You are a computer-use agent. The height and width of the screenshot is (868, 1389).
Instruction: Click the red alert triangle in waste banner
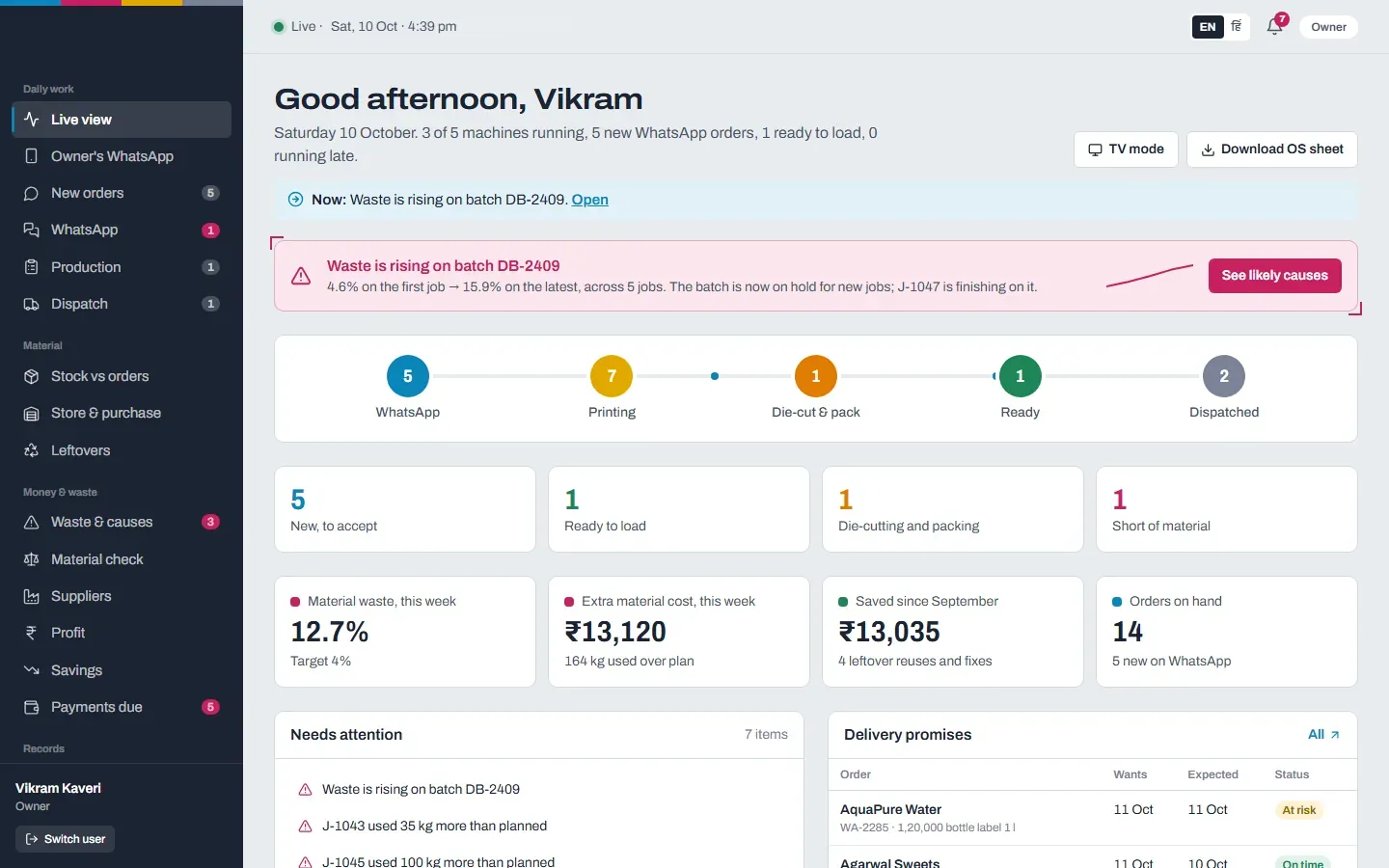(301, 276)
